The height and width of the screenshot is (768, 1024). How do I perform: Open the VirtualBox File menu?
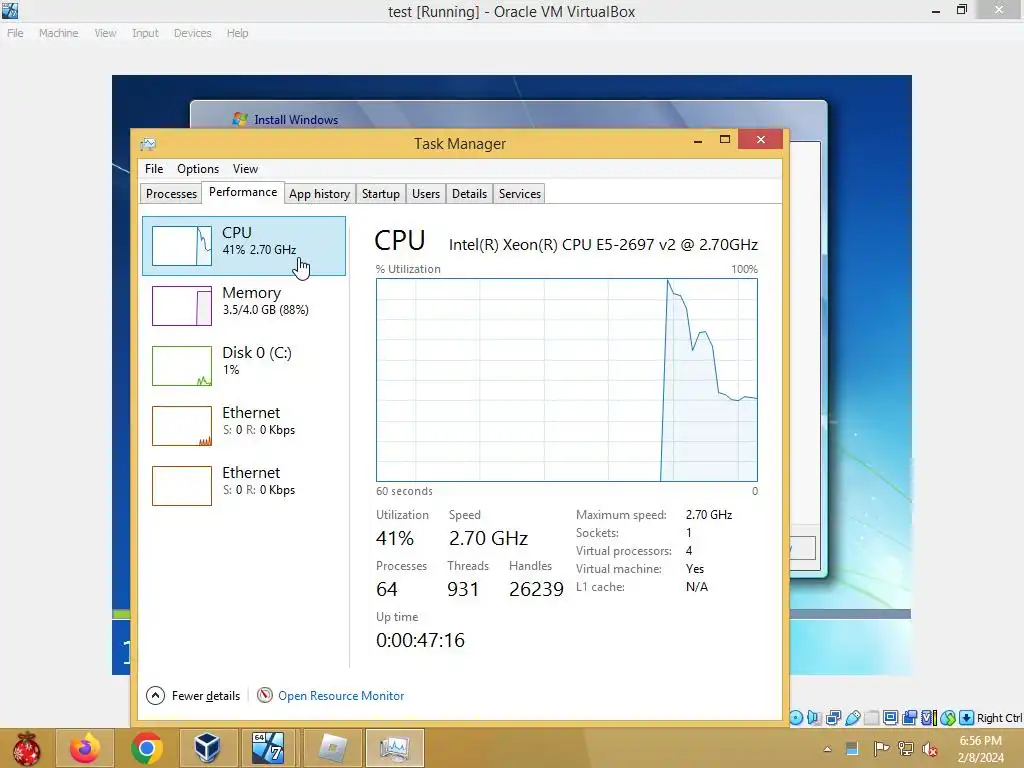[x=15, y=33]
